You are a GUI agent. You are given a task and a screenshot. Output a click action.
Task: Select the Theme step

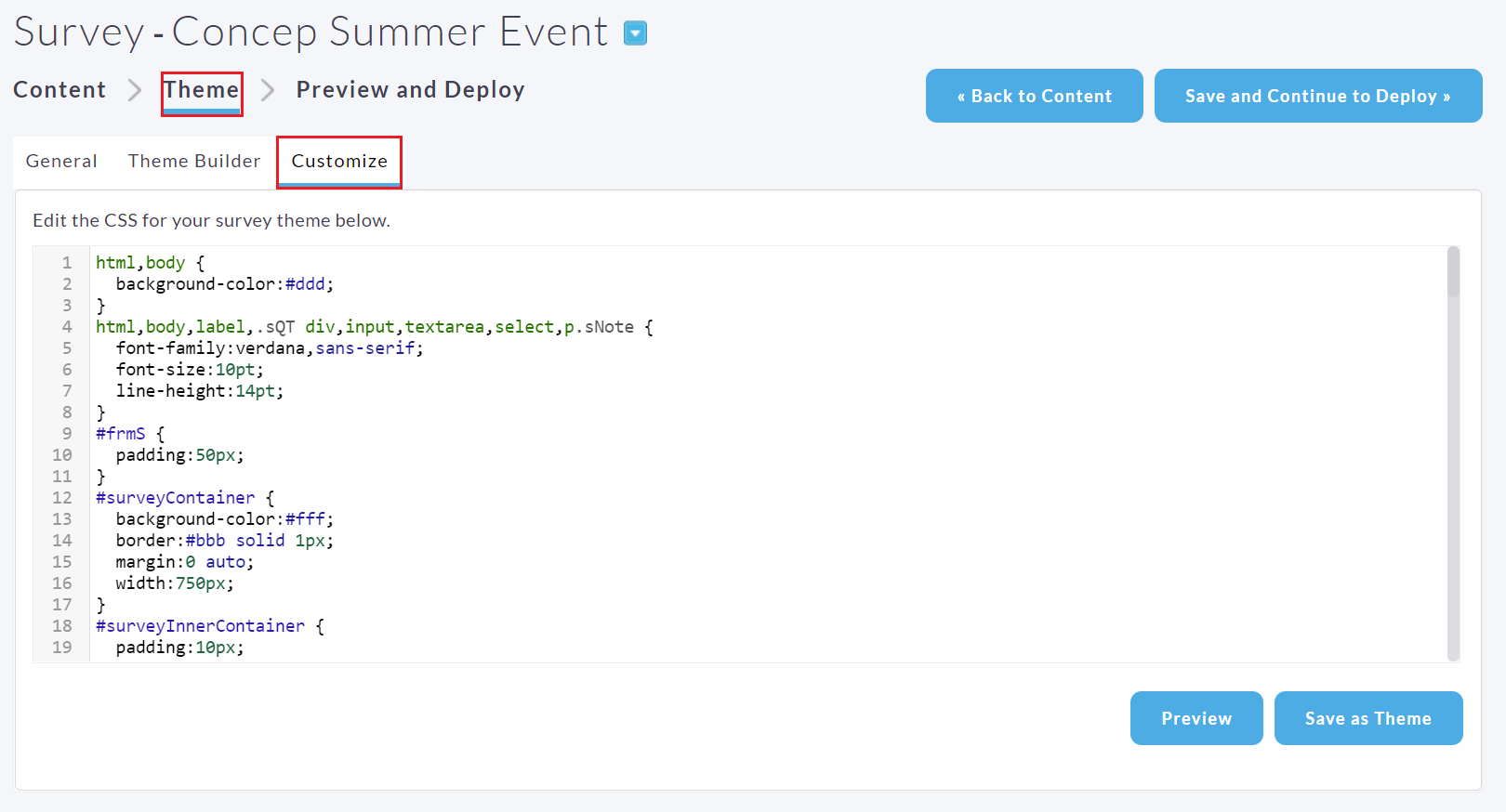tap(202, 90)
